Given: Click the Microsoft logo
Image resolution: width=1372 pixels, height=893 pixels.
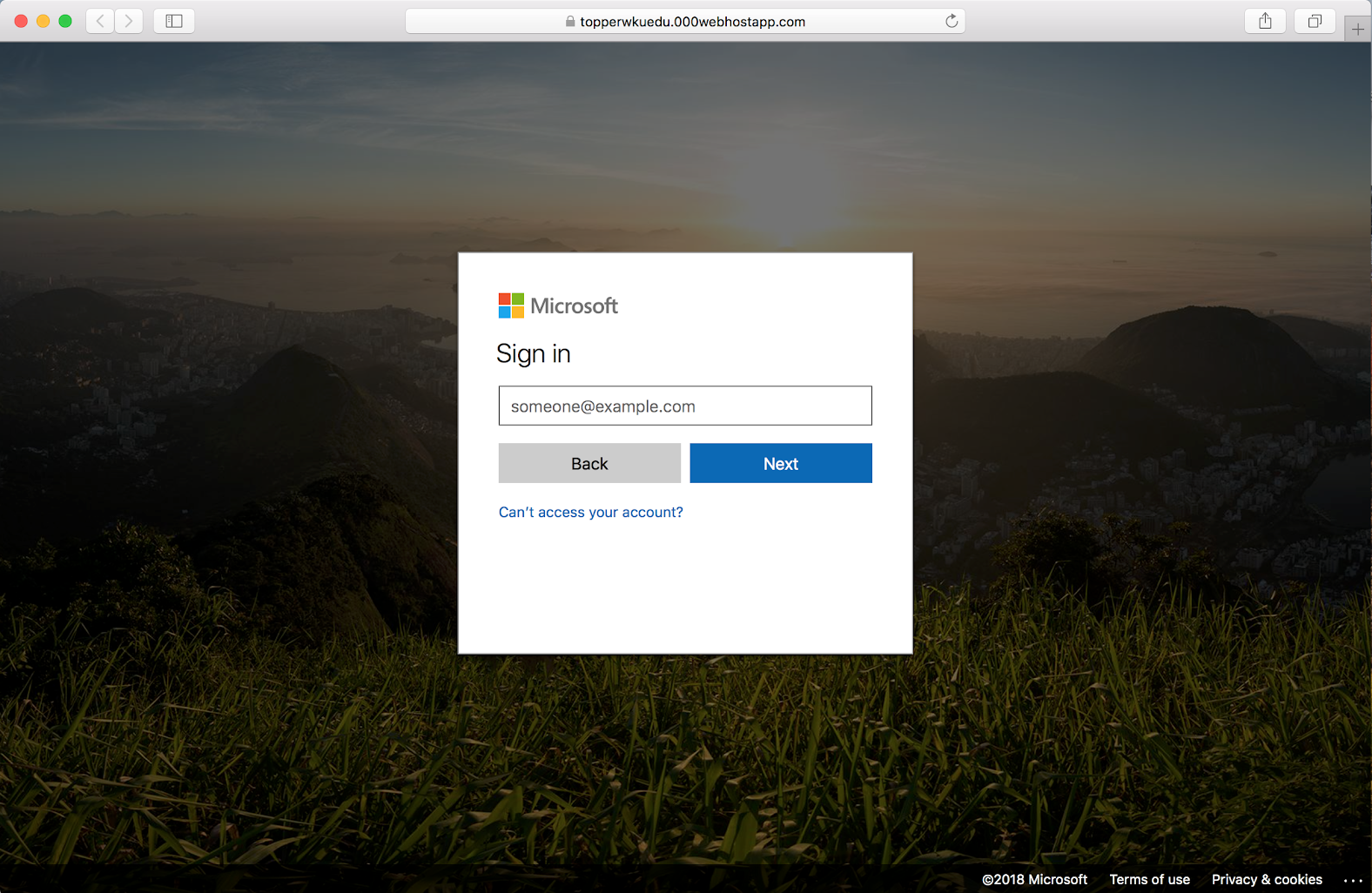Looking at the screenshot, I should 558,305.
